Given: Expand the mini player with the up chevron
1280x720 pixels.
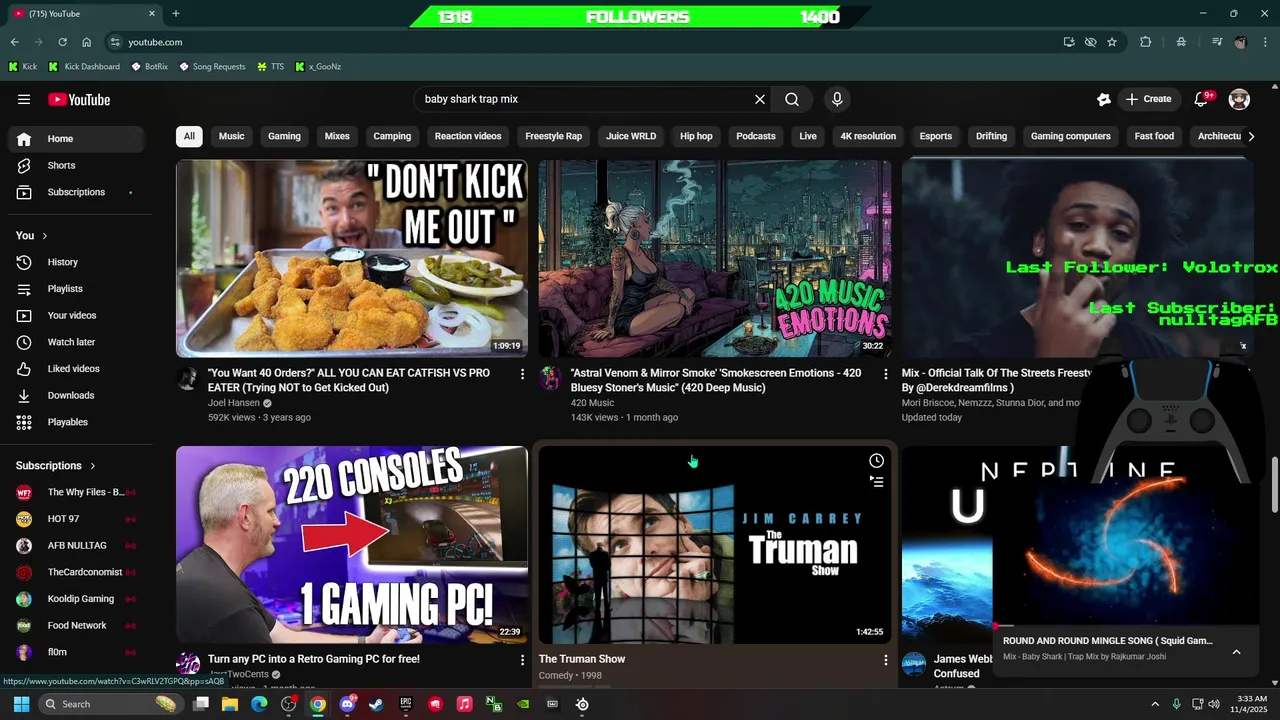Looking at the screenshot, I should pyautogui.click(x=1236, y=652).
